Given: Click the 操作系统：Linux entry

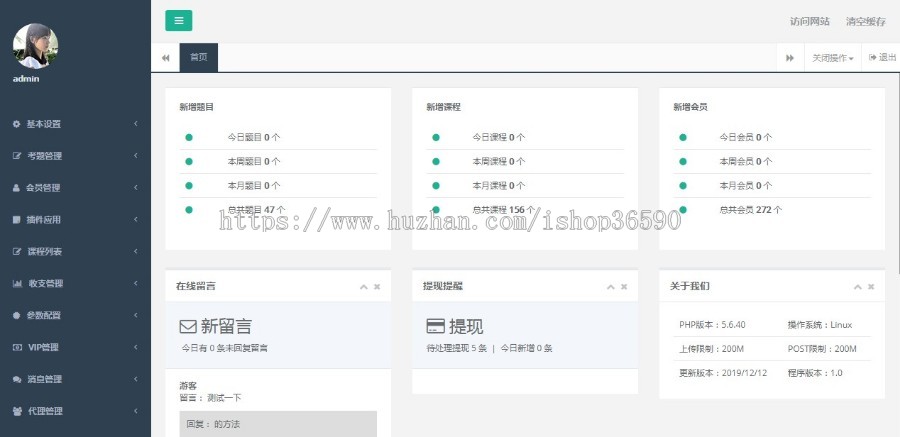Looking at the screenshot, I should (820, 324).
